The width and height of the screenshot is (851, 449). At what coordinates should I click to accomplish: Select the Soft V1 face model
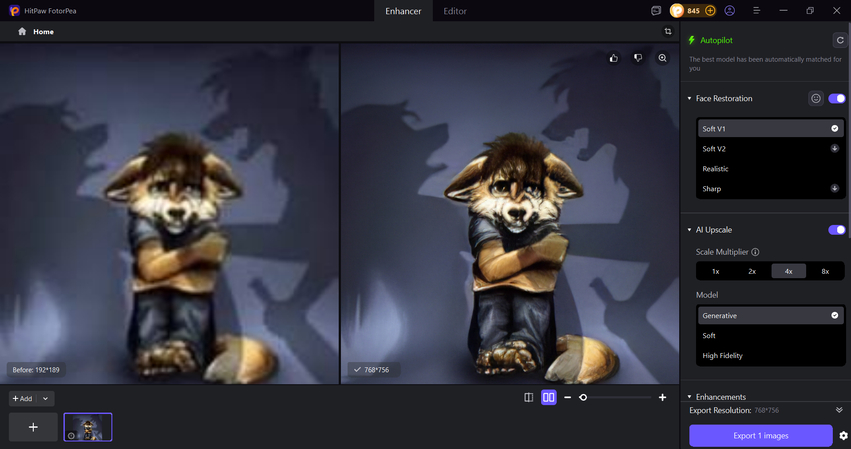click(770, 129)
